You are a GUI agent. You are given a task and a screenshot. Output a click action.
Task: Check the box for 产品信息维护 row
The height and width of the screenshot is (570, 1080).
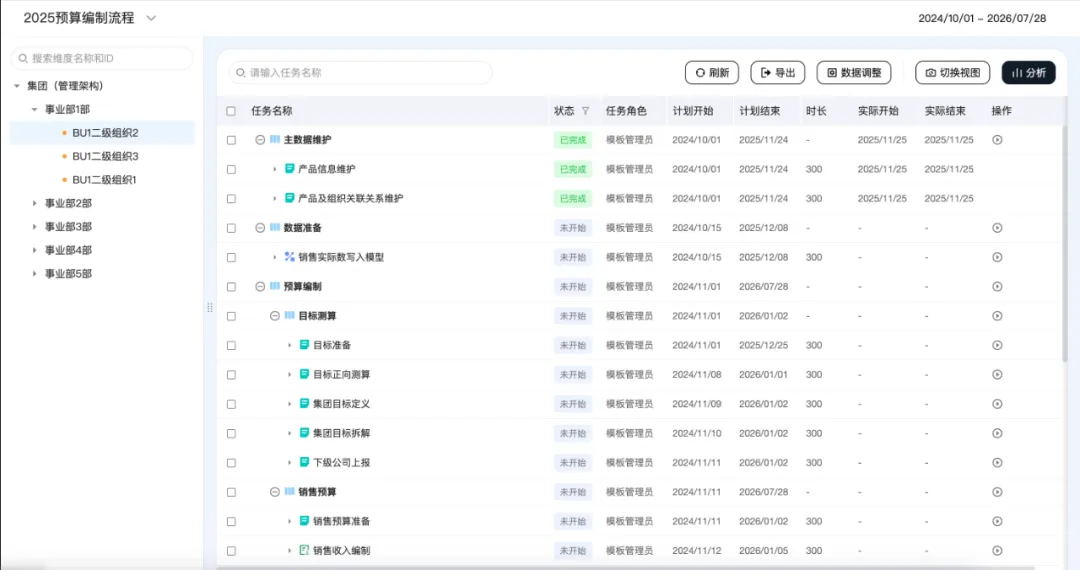[x=231, y=169]
